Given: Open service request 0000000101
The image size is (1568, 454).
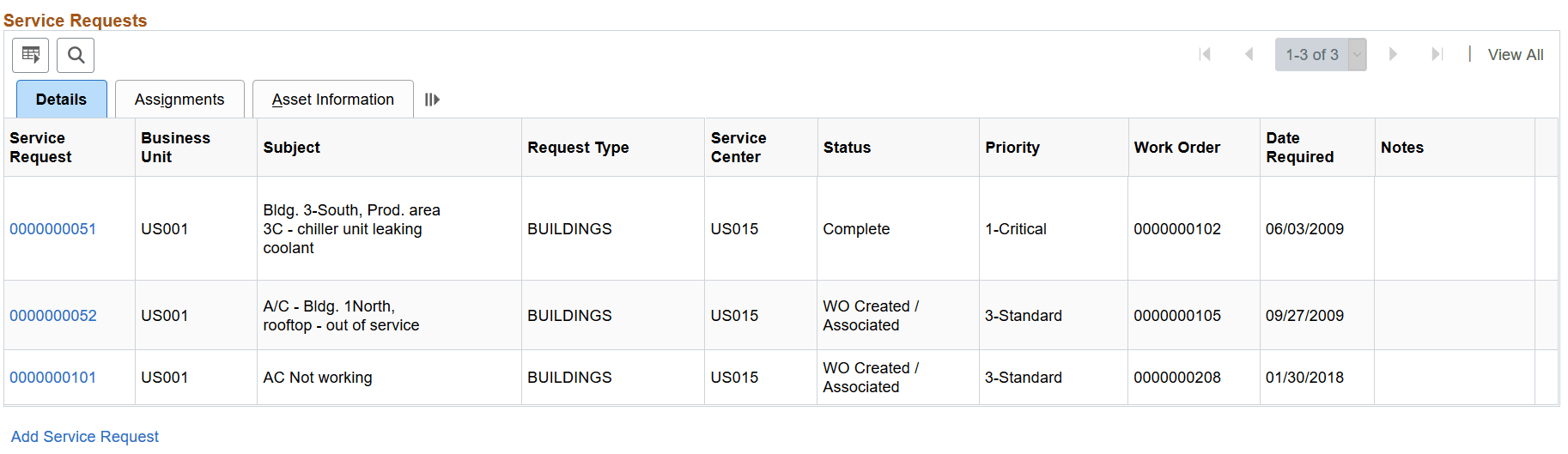Looking at the screenshot, I should 53,378.
